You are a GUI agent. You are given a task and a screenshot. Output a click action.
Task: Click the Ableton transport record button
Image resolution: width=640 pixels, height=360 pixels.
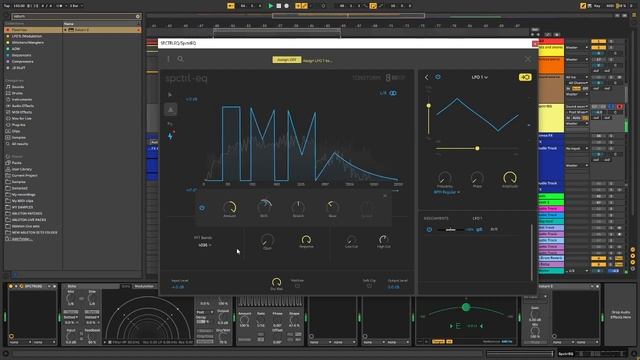pyautogui.click(x=287, y=6)
